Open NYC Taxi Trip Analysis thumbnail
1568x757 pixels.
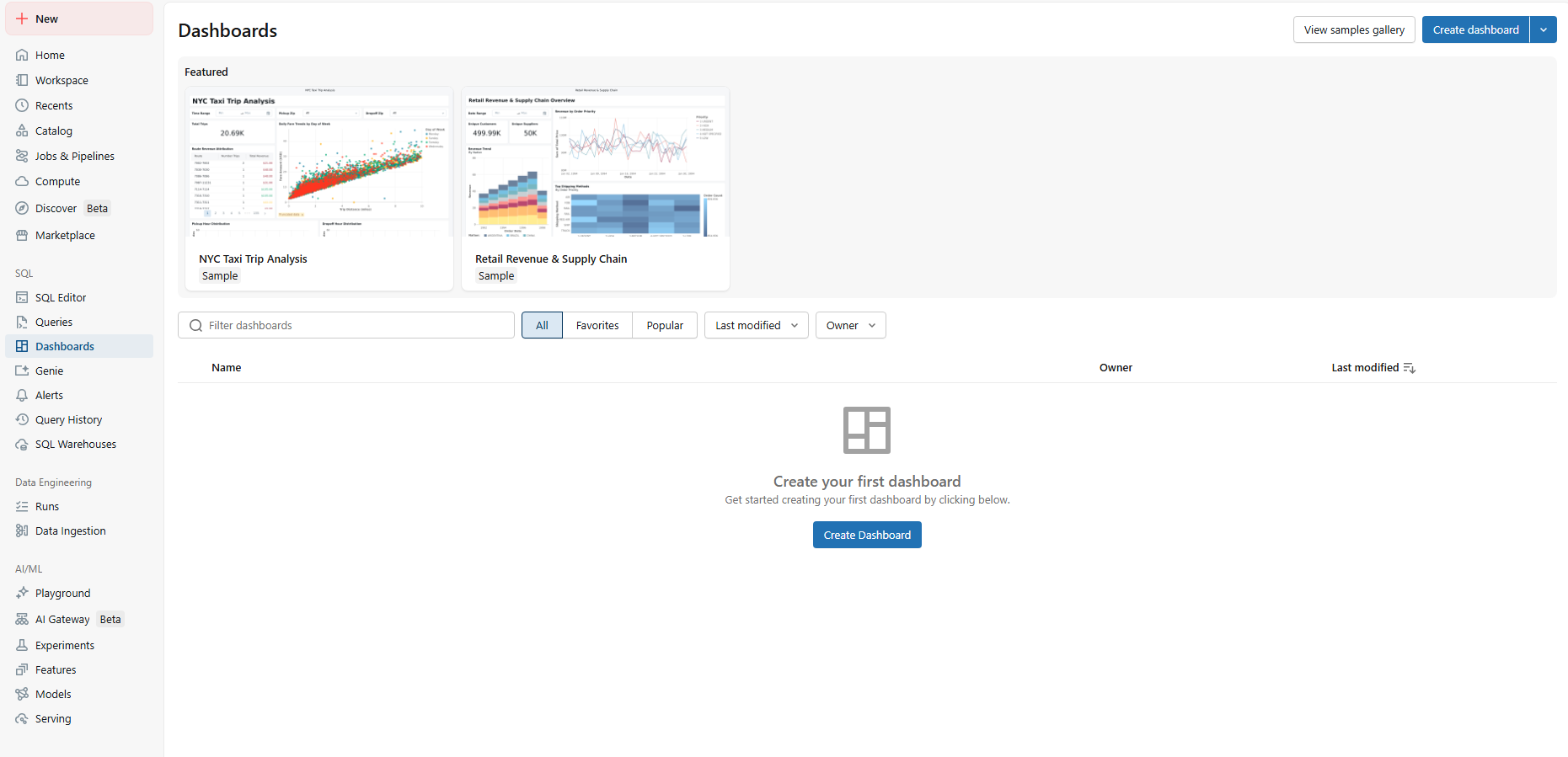(x=319, y=162)
